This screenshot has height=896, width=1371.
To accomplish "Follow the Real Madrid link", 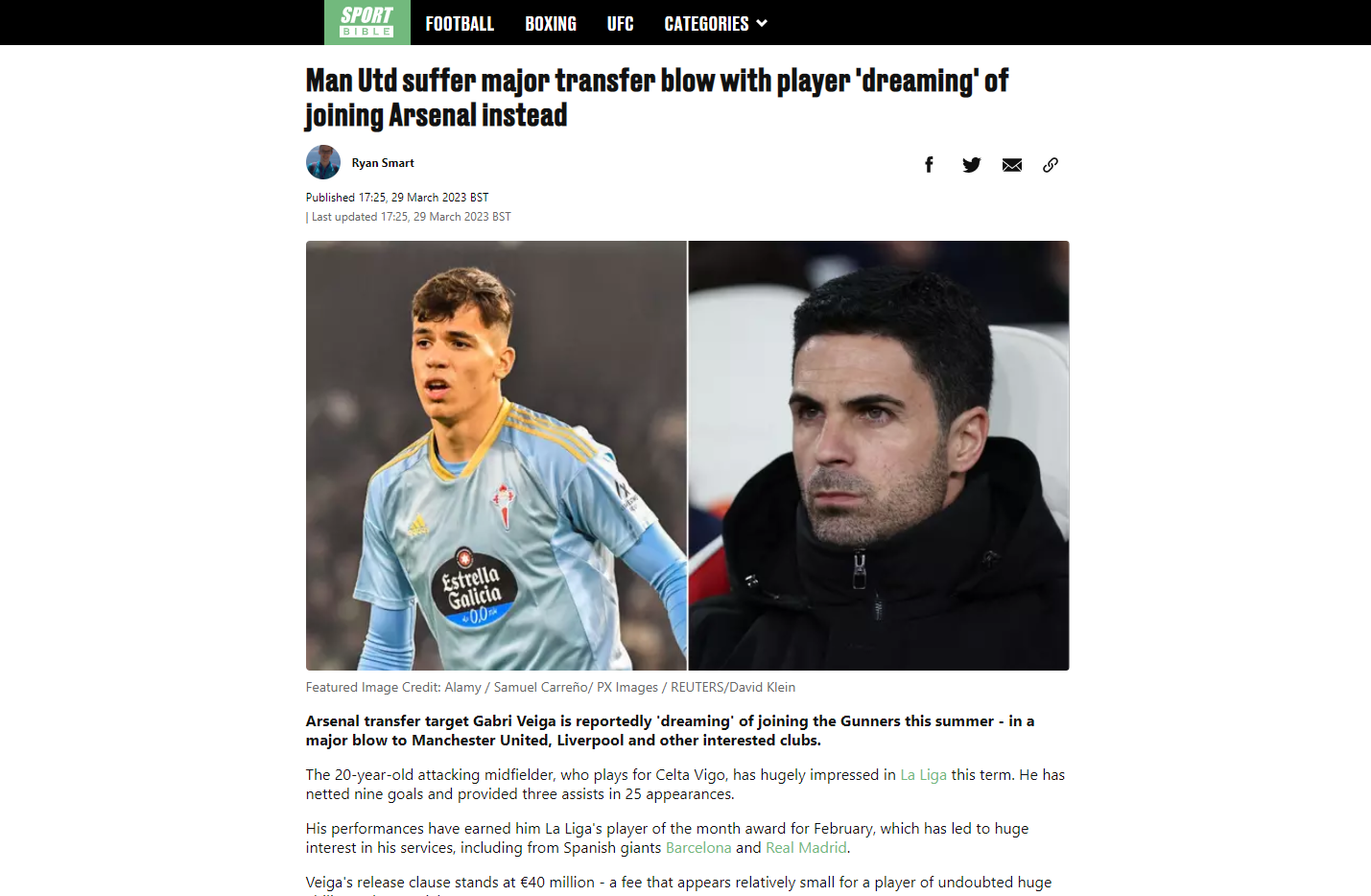I will 806,848.
